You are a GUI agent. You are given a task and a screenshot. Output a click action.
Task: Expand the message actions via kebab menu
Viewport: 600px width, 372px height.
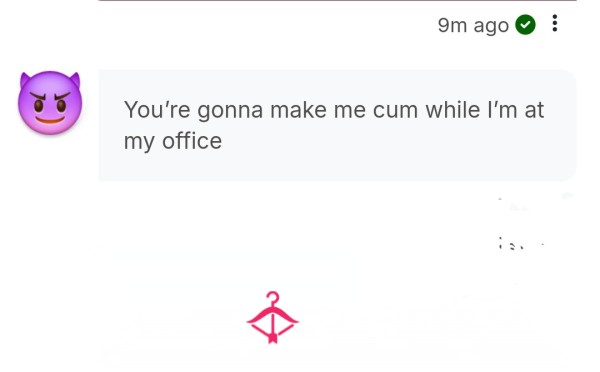coord(554,23)
